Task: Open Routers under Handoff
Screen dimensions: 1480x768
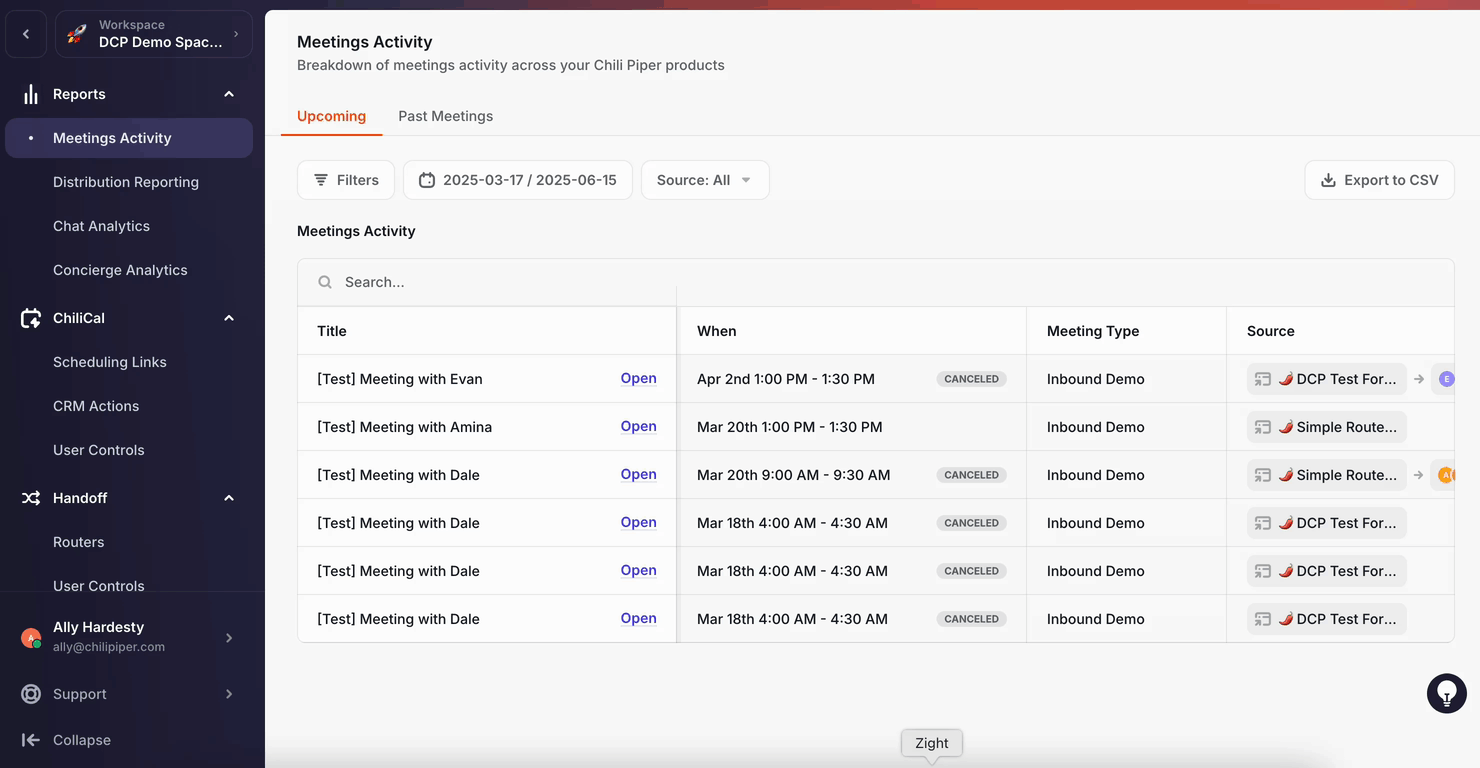Action: (x=79, y=542)
